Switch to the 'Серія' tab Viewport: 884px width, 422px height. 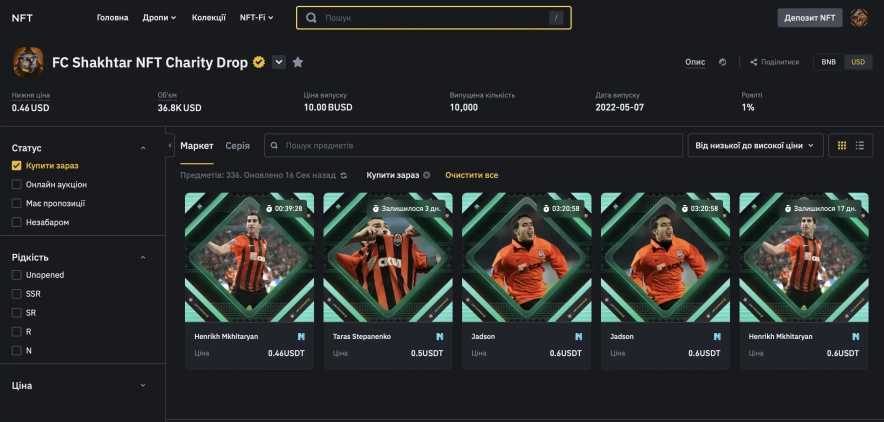click(238, 146)
